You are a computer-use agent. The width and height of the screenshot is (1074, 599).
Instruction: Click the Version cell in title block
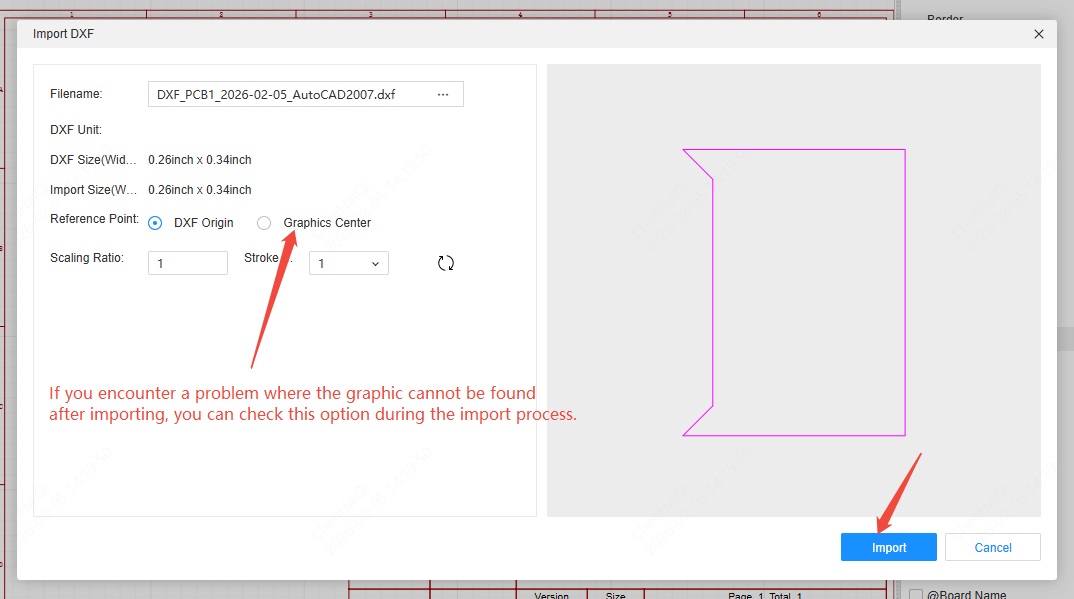pyautogui.click(x=551, y=595)
